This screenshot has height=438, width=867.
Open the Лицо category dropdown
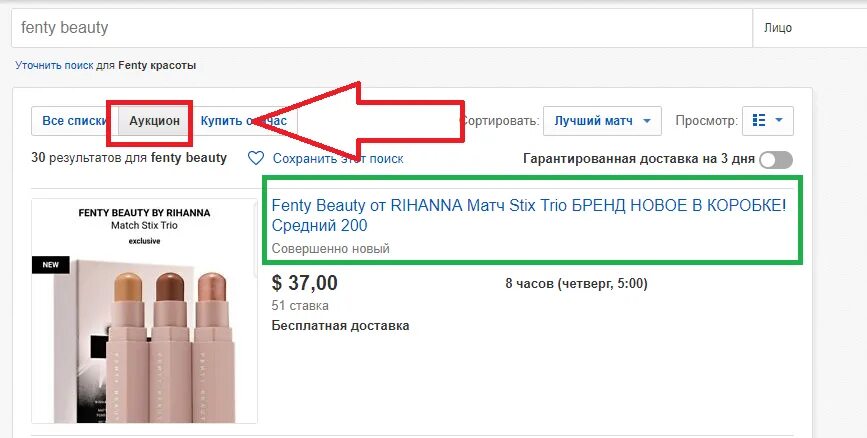click(x=809, y=28)
